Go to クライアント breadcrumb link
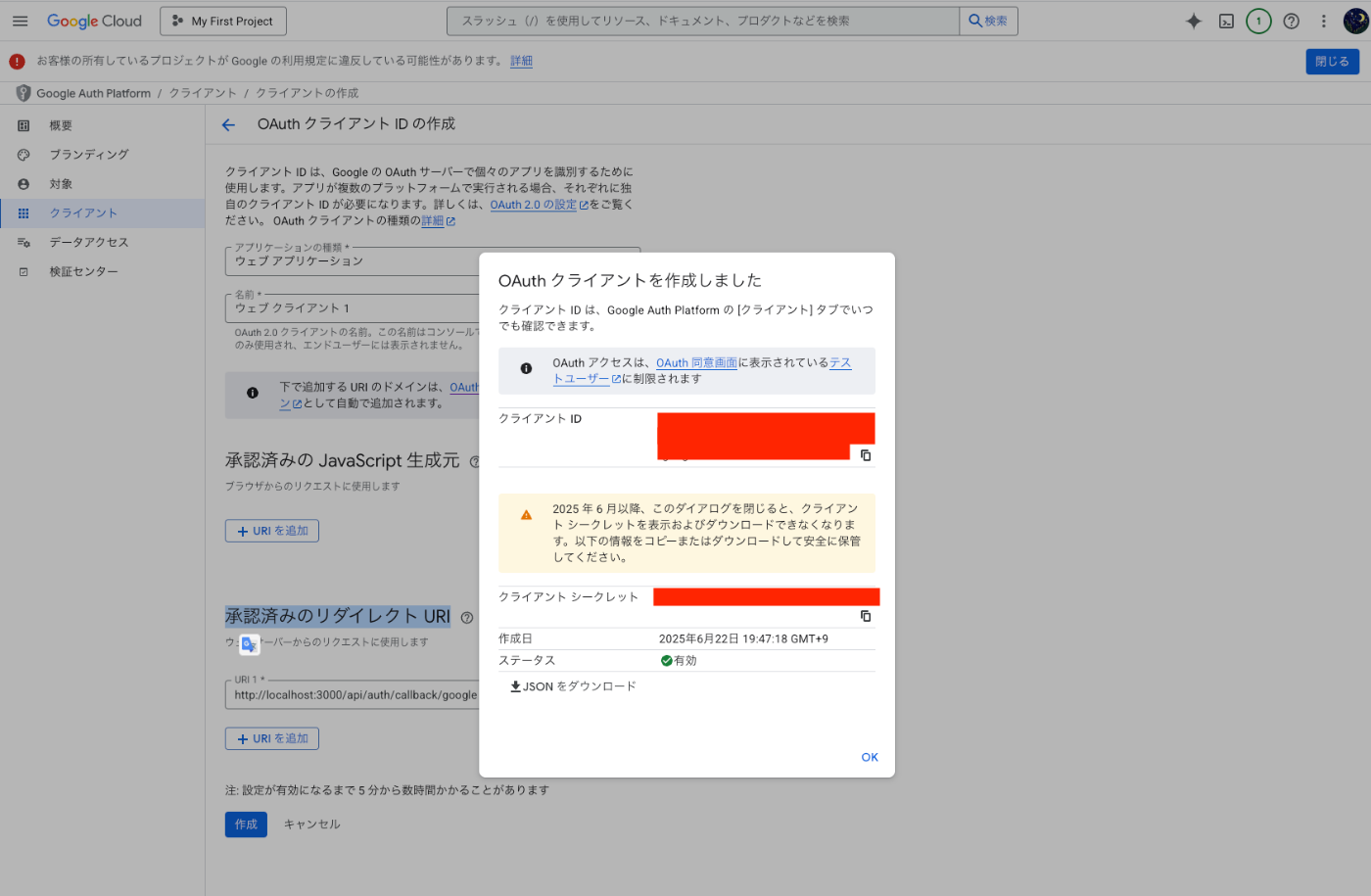The image size is (1371, 896). [x=203, y=93]
